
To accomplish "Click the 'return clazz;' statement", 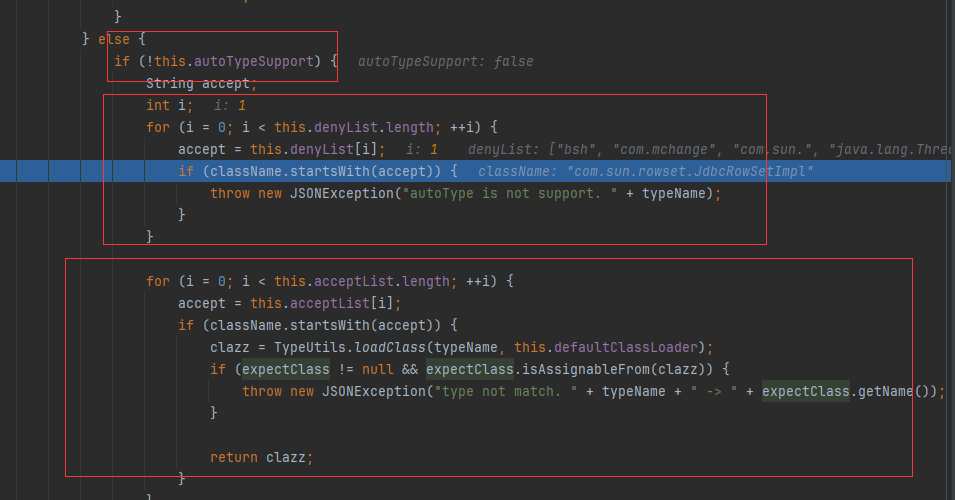I will [261, 457].
